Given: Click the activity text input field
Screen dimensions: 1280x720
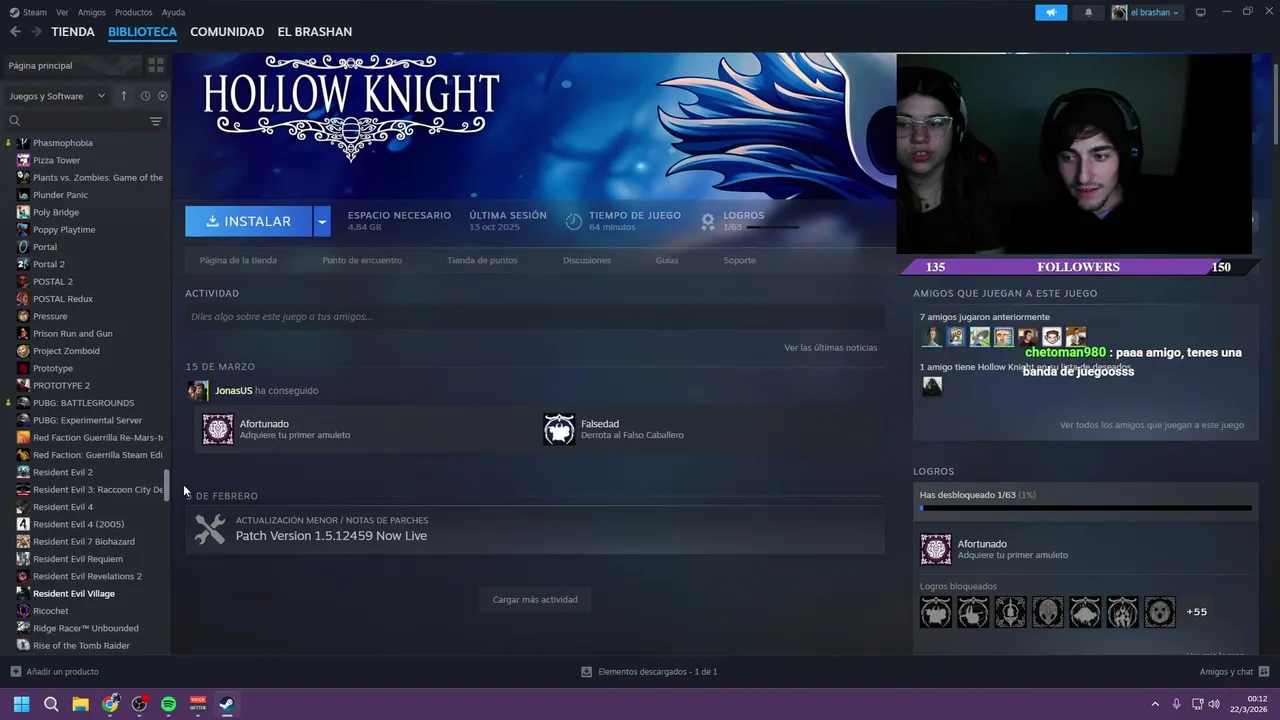Looking at the screenshot, I should pos(535,317).
